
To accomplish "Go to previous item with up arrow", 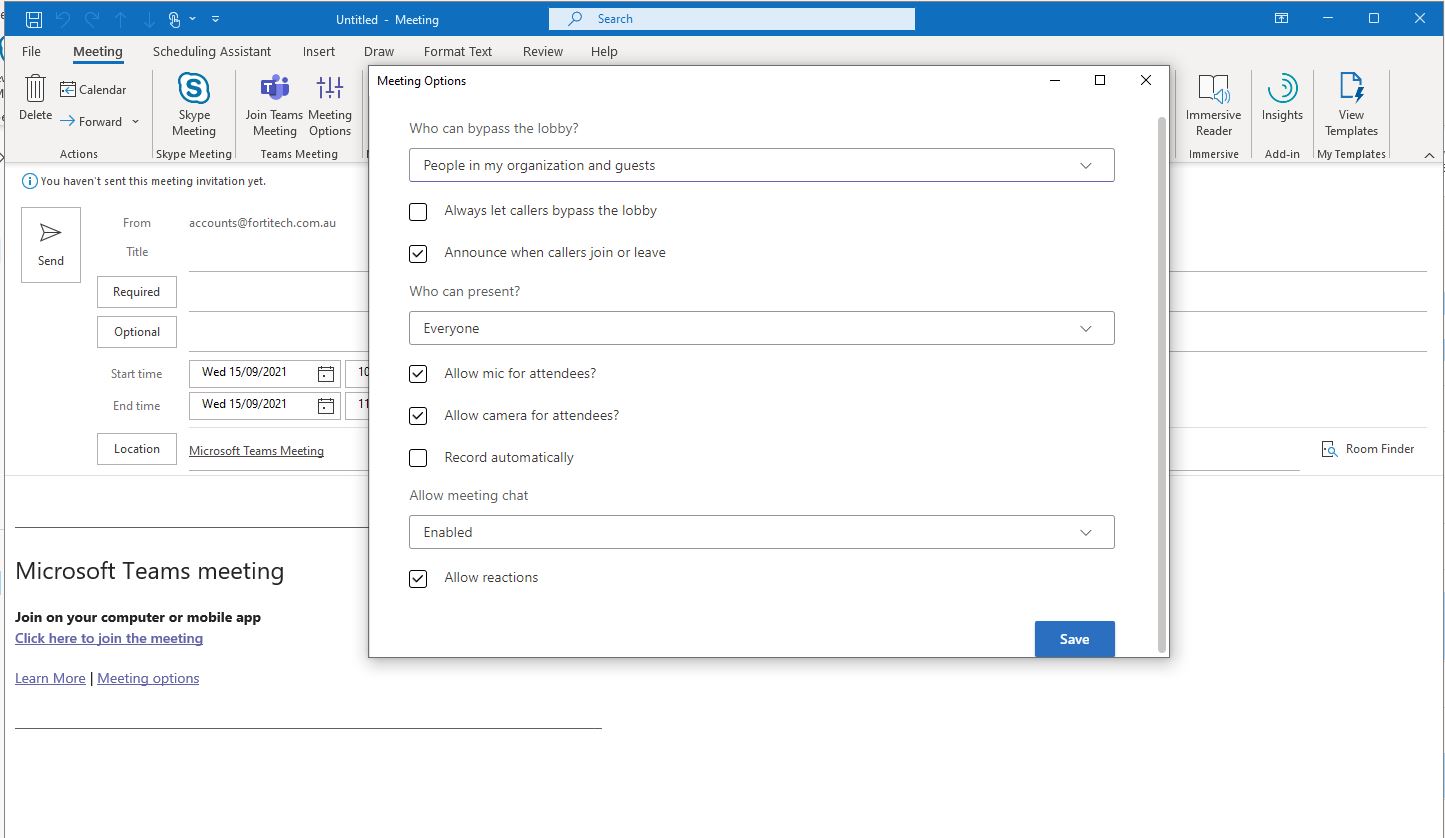I will 120,19.
